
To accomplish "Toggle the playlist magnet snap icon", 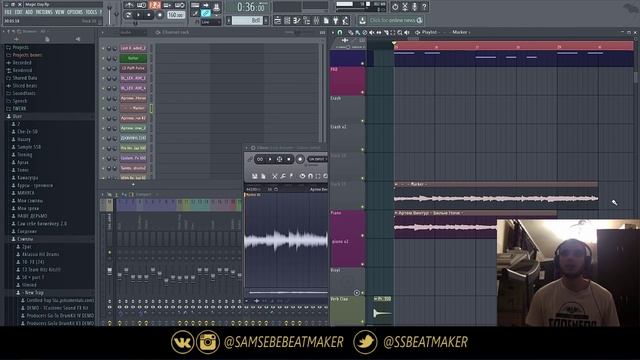I will pyautogui.click(x=340, y=32).
